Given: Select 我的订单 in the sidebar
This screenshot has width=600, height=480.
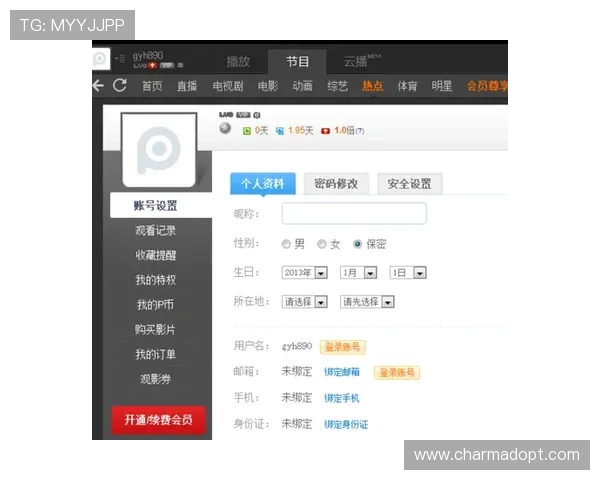Looking at the screenshot, I should pyautogui.click(x=155, y=354).
